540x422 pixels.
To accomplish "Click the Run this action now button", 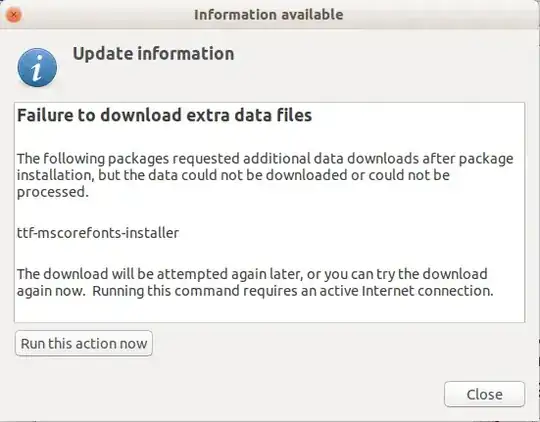I will pos(84,343).
